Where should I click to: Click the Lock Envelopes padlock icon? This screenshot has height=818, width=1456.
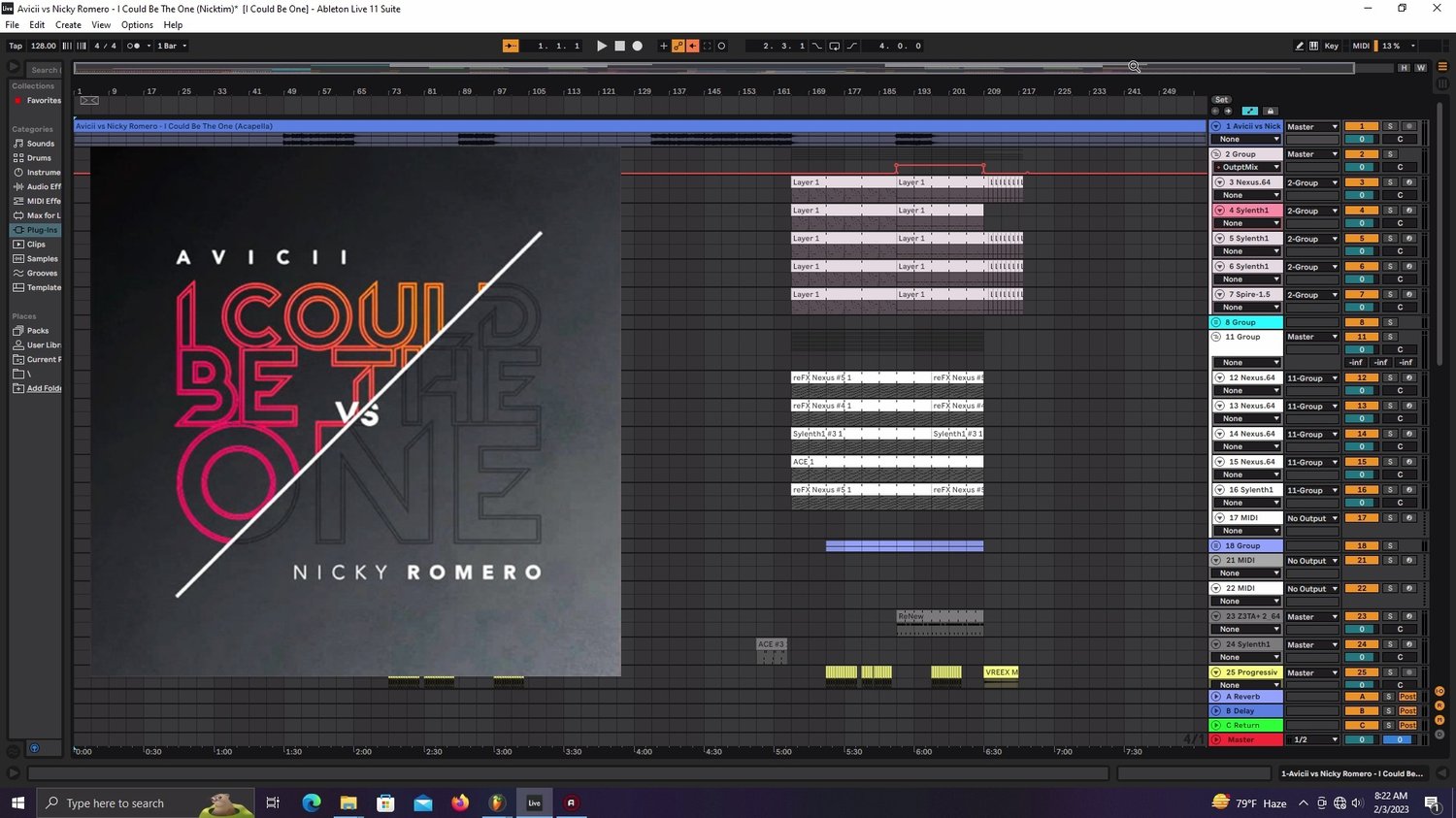pos(1270,111)
